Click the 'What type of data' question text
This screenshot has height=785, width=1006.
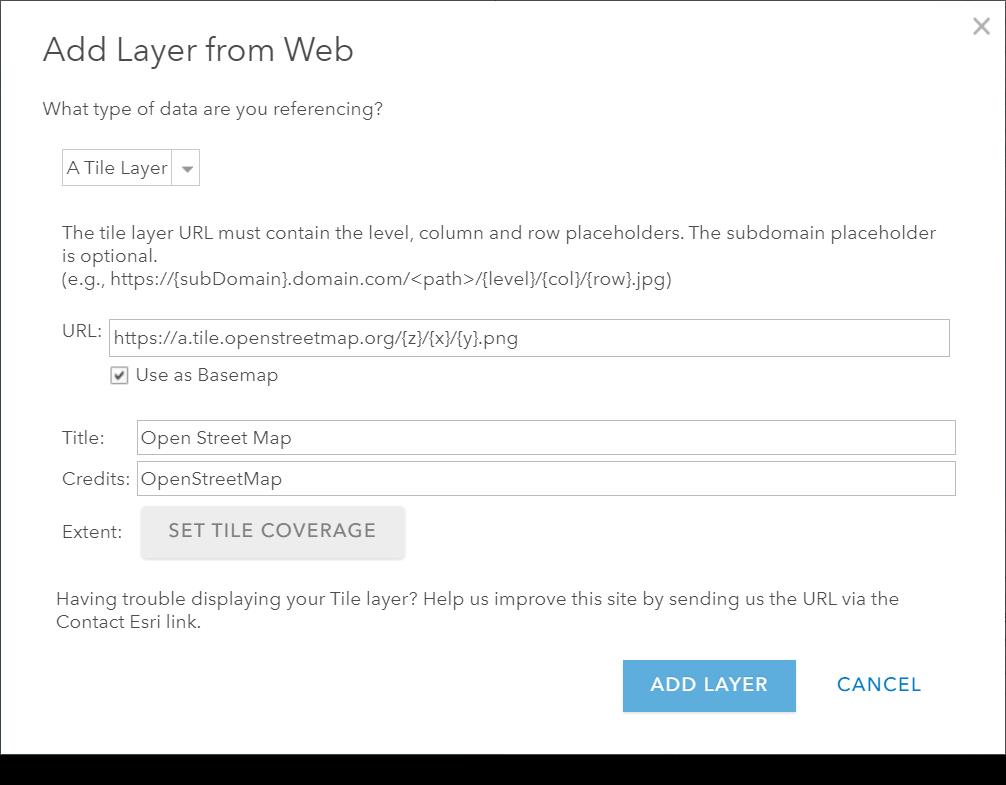pyautogui.click(x=212, y=109)
